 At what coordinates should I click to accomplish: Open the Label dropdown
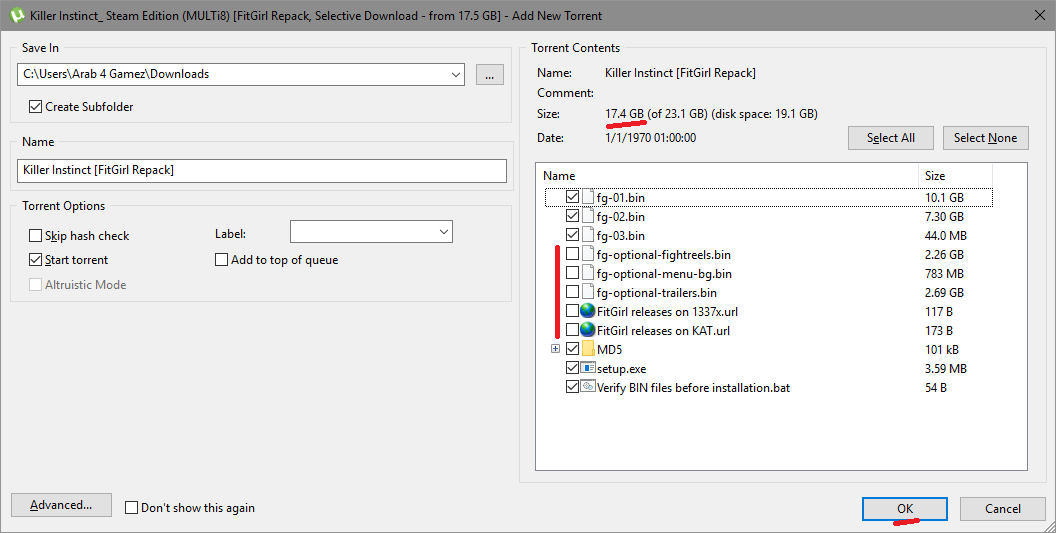pos(444,232)
